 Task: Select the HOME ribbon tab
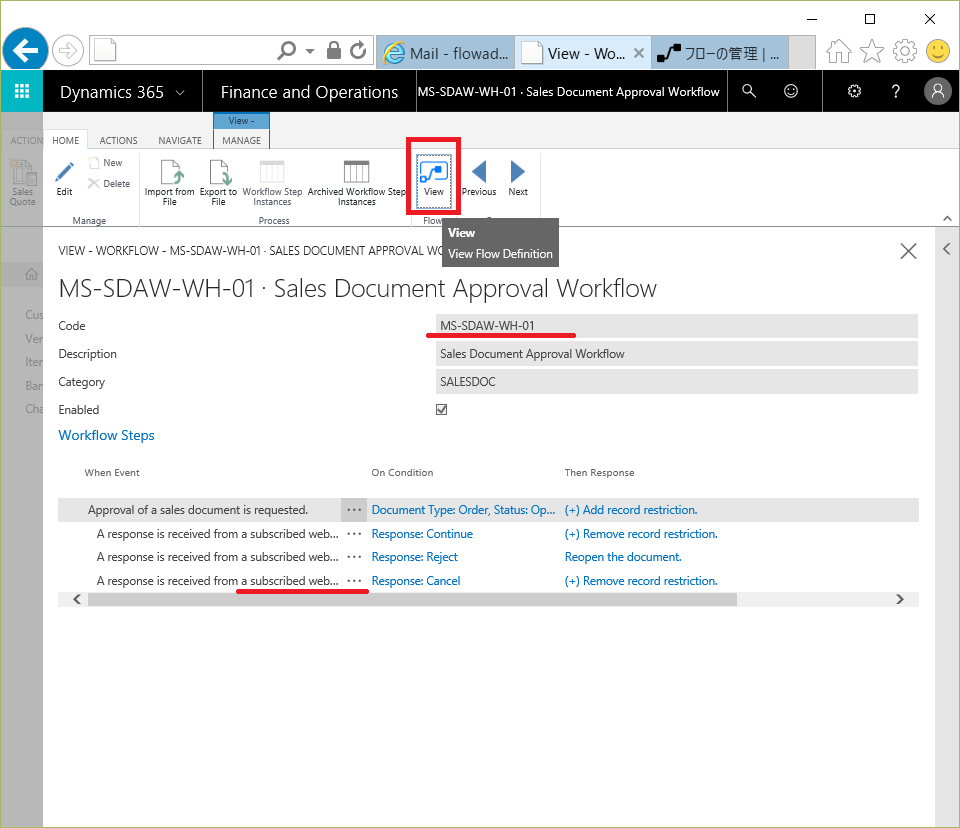pyautogui.click(x=66, y=140)
